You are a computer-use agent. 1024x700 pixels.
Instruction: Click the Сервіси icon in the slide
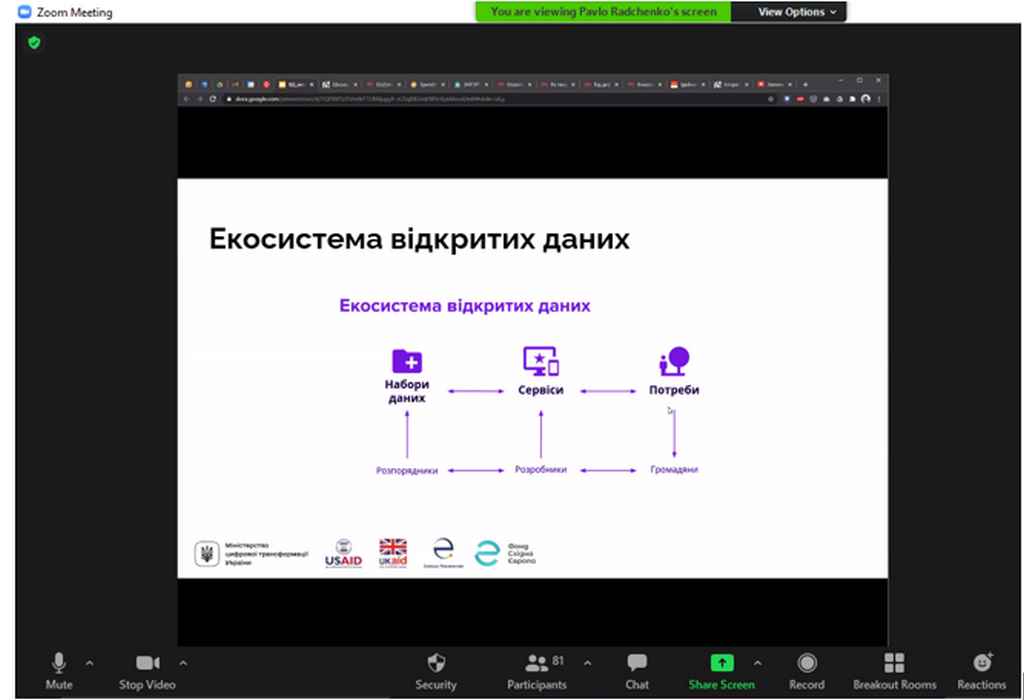click(540, 360)
